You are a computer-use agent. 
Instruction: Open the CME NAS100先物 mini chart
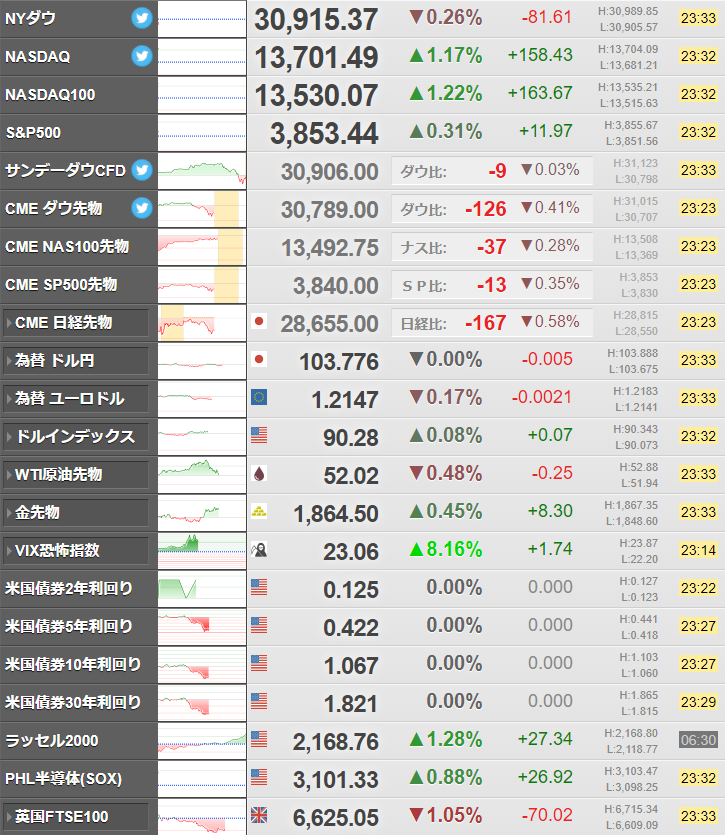pos(202,247)
